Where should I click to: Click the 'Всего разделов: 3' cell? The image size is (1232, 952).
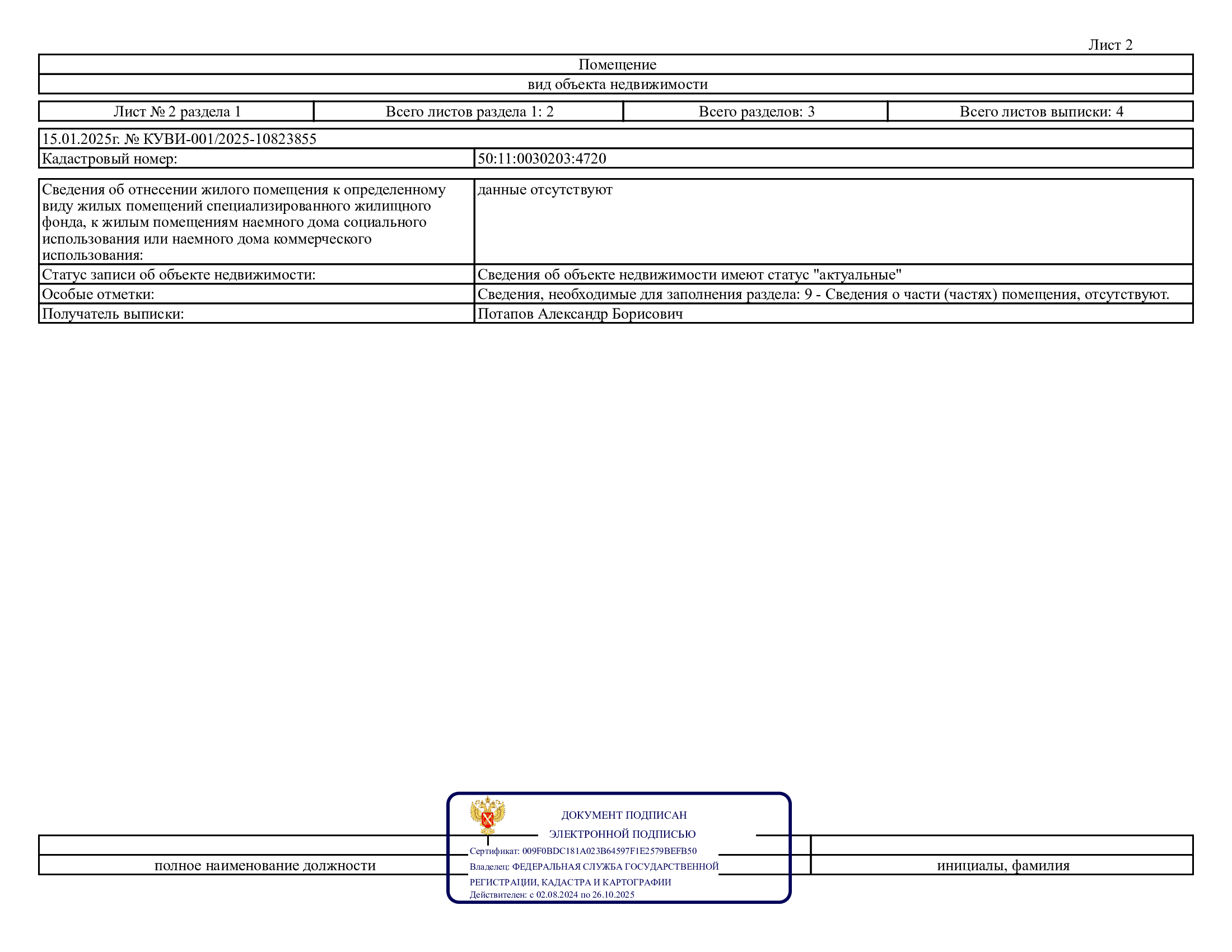756,111
